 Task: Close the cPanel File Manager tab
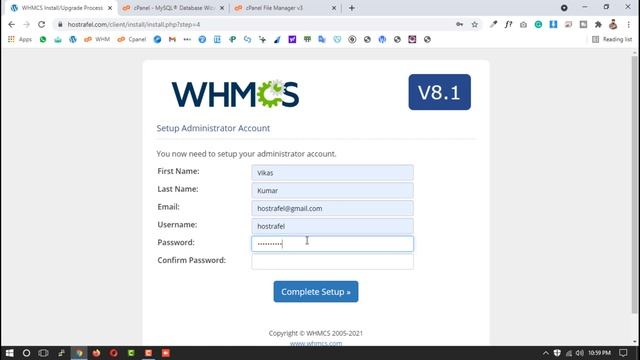click(333, 8)
